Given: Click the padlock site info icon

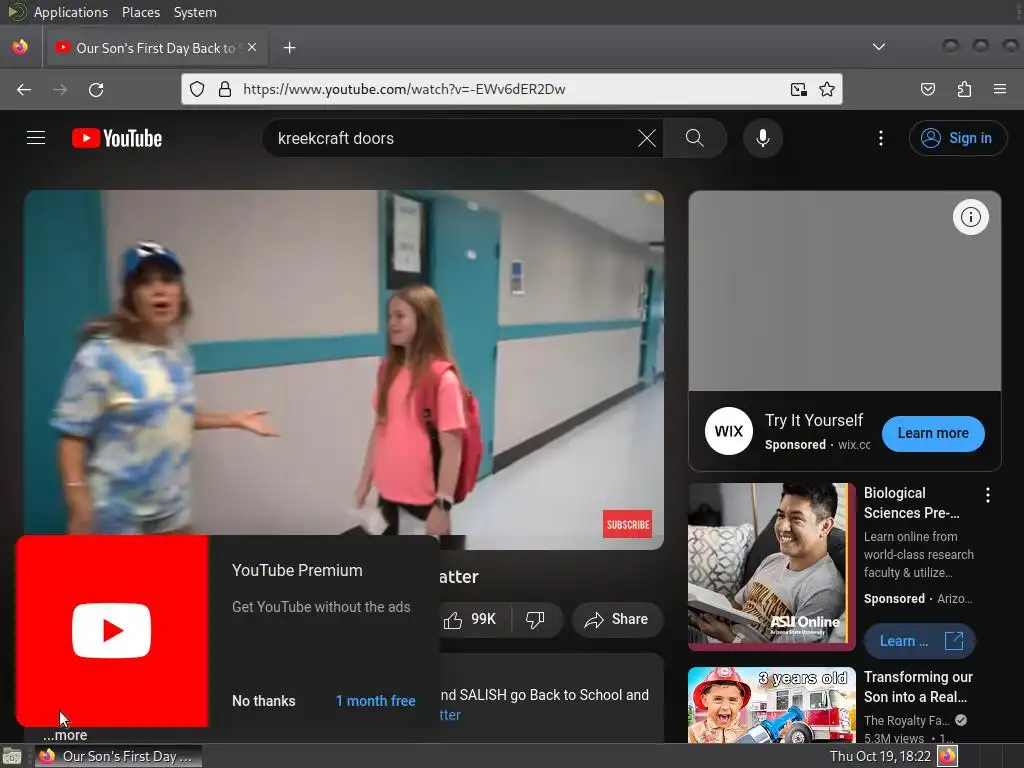Looking at the screenshot, I should pyautogui.click(x=225, y=89).
